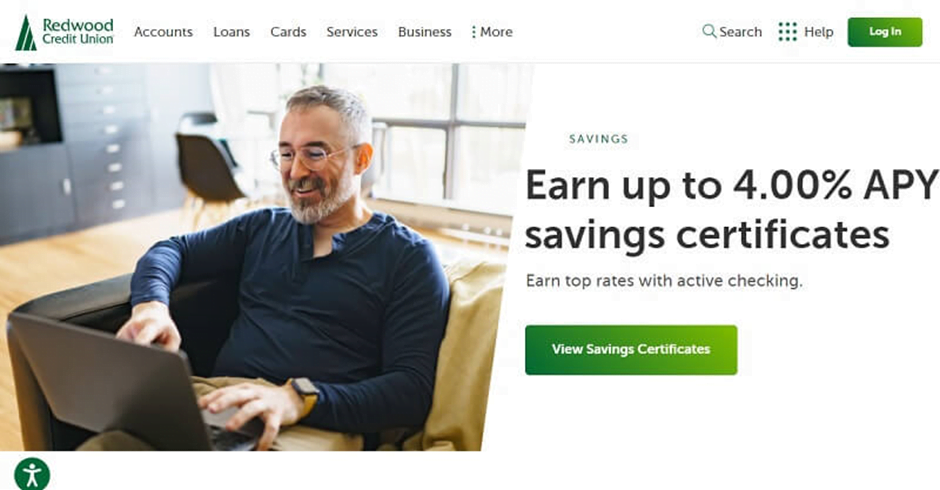Click the magnifying glass search icon
This screenshot has width=940, height=490.
[709, 31]
